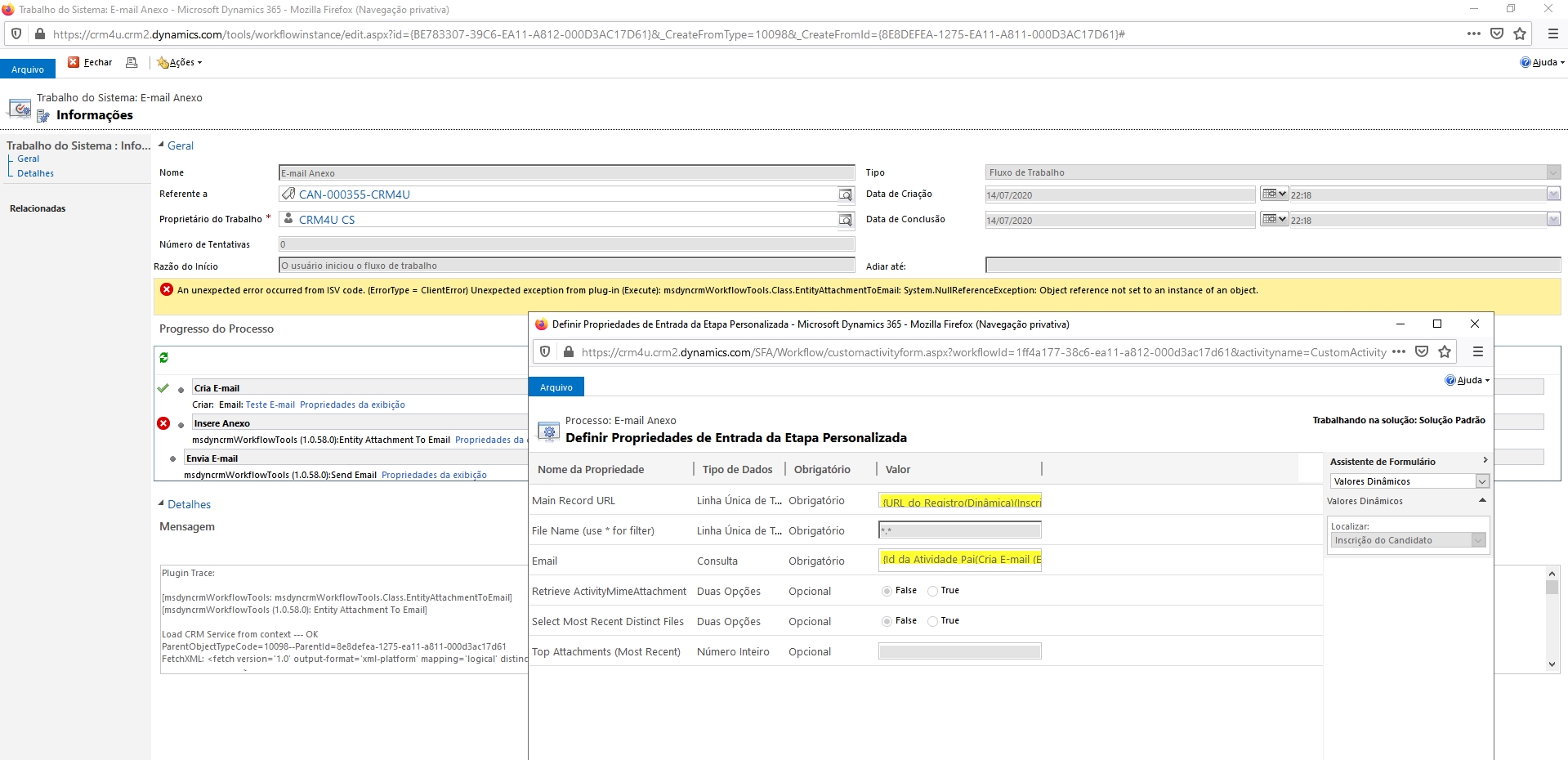Open the Referente a lookup magnifier
The height and width of the screenshot is (760, 1568).
846,194
